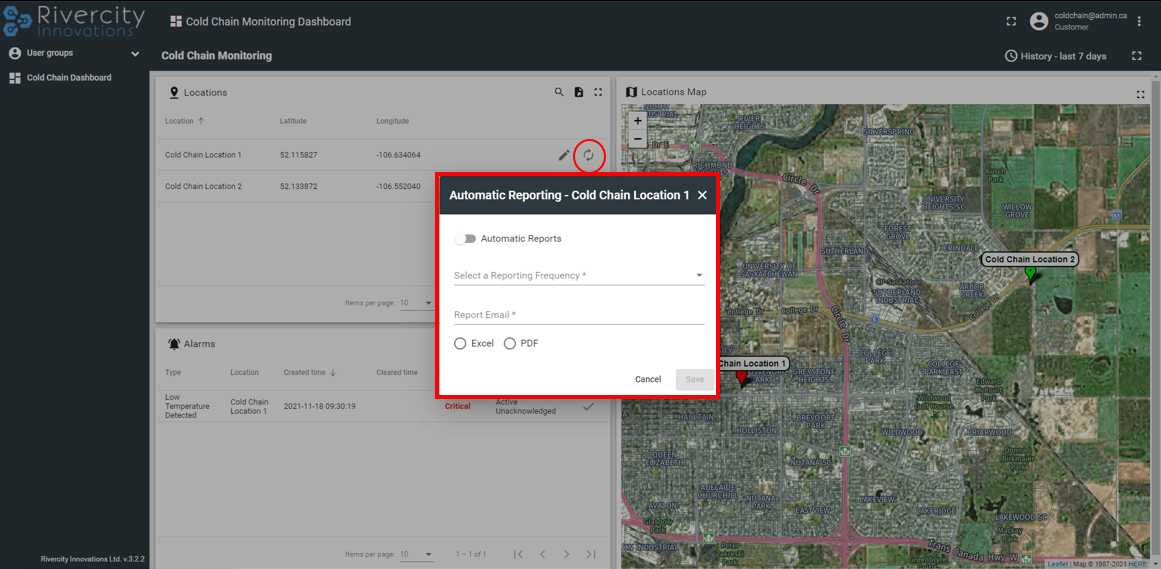Open the Locations panel search icon
1161x569 pixels.
[559, 92]
